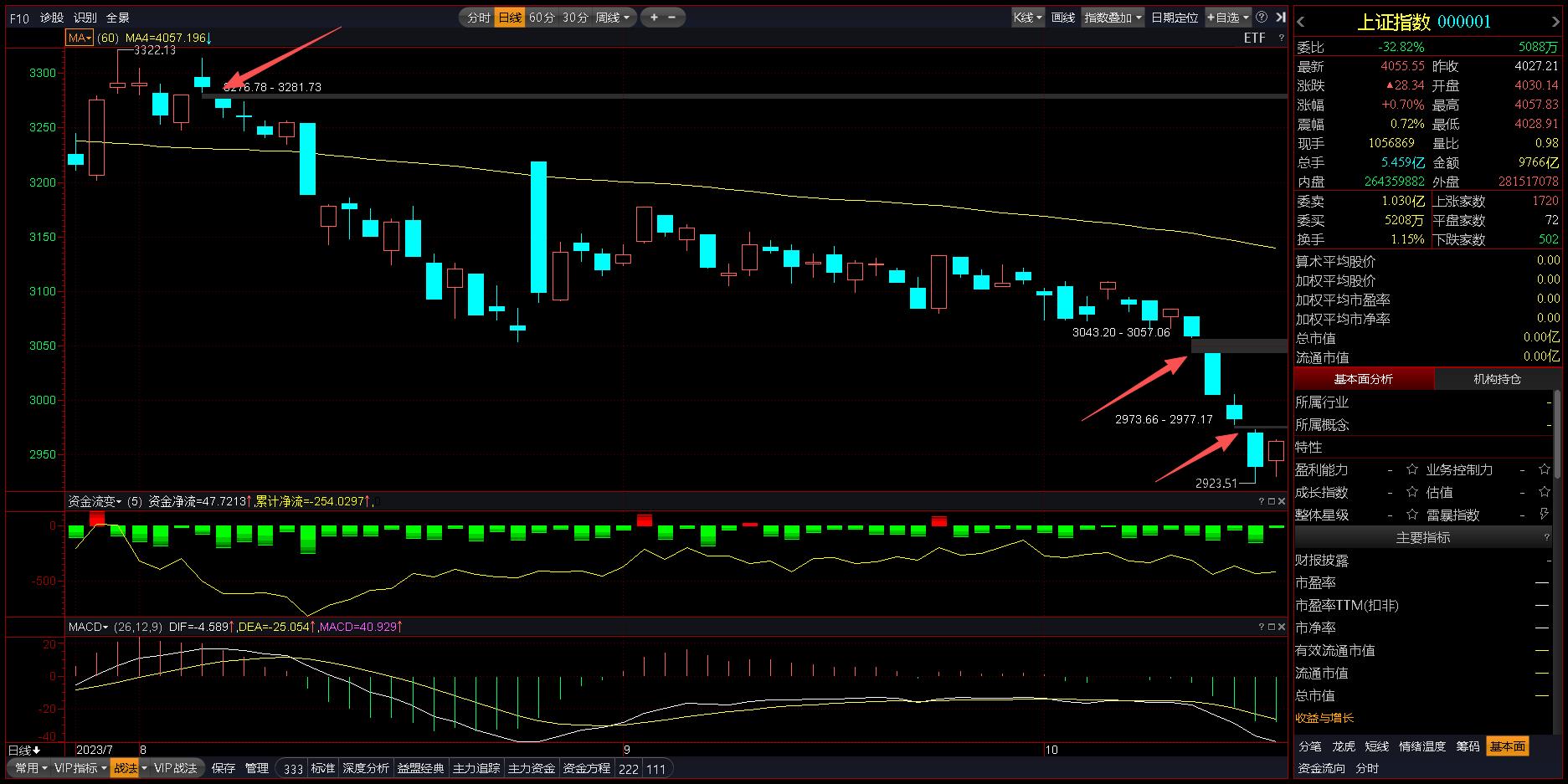Viewport: 1568px width, 784px height.
Task: Close the MACD indicator panel
Action: tap(1281, 627)
